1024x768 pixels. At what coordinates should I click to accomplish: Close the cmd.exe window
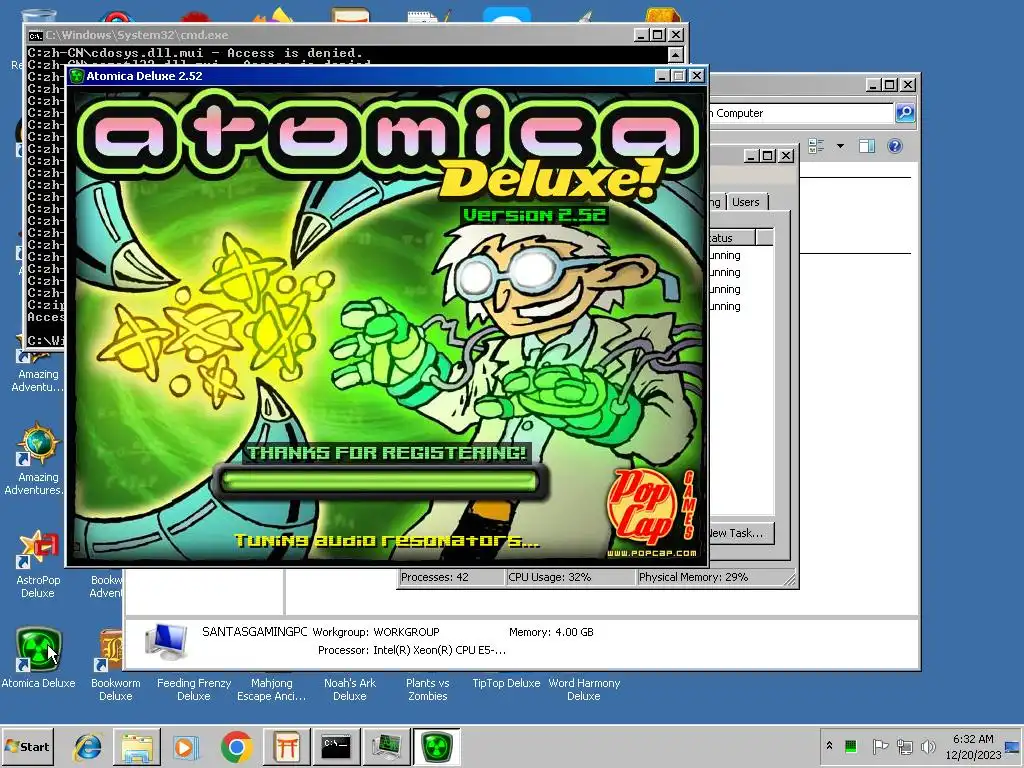(677, 35)
